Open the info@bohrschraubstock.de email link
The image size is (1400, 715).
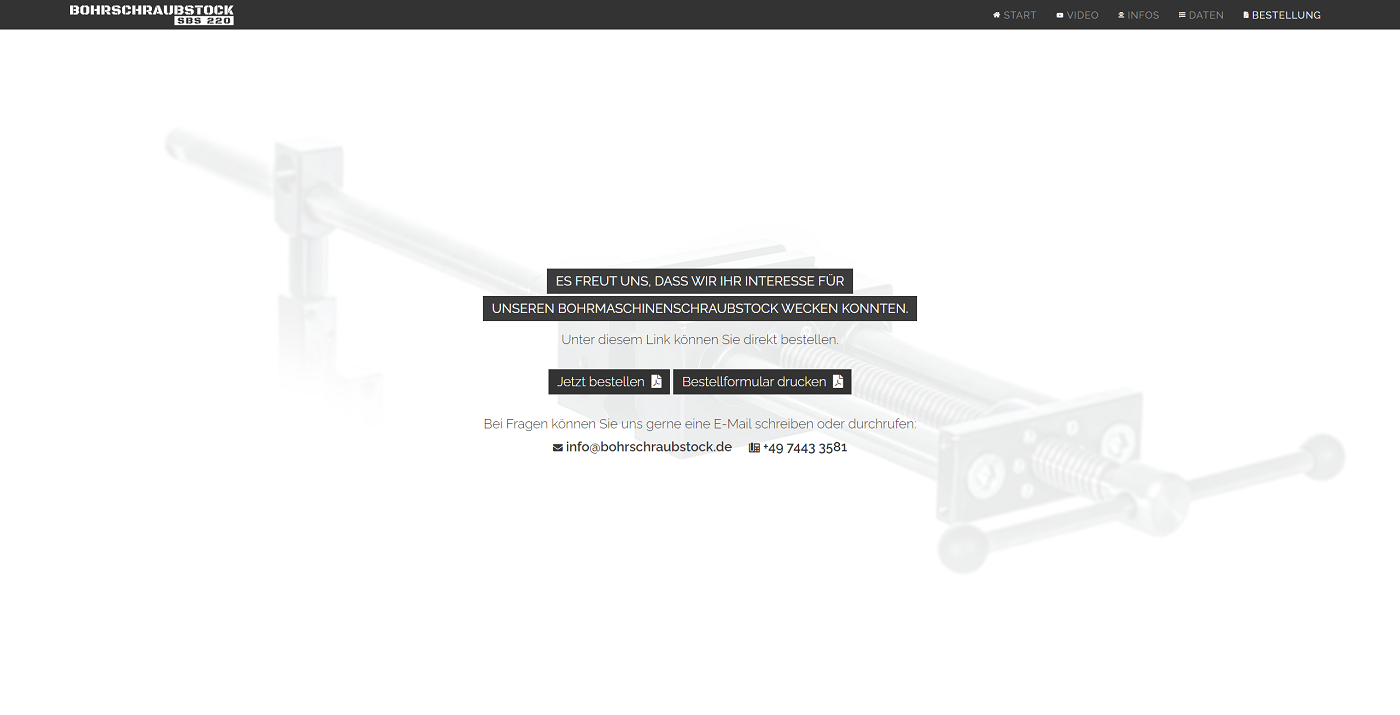click(648, 447)
